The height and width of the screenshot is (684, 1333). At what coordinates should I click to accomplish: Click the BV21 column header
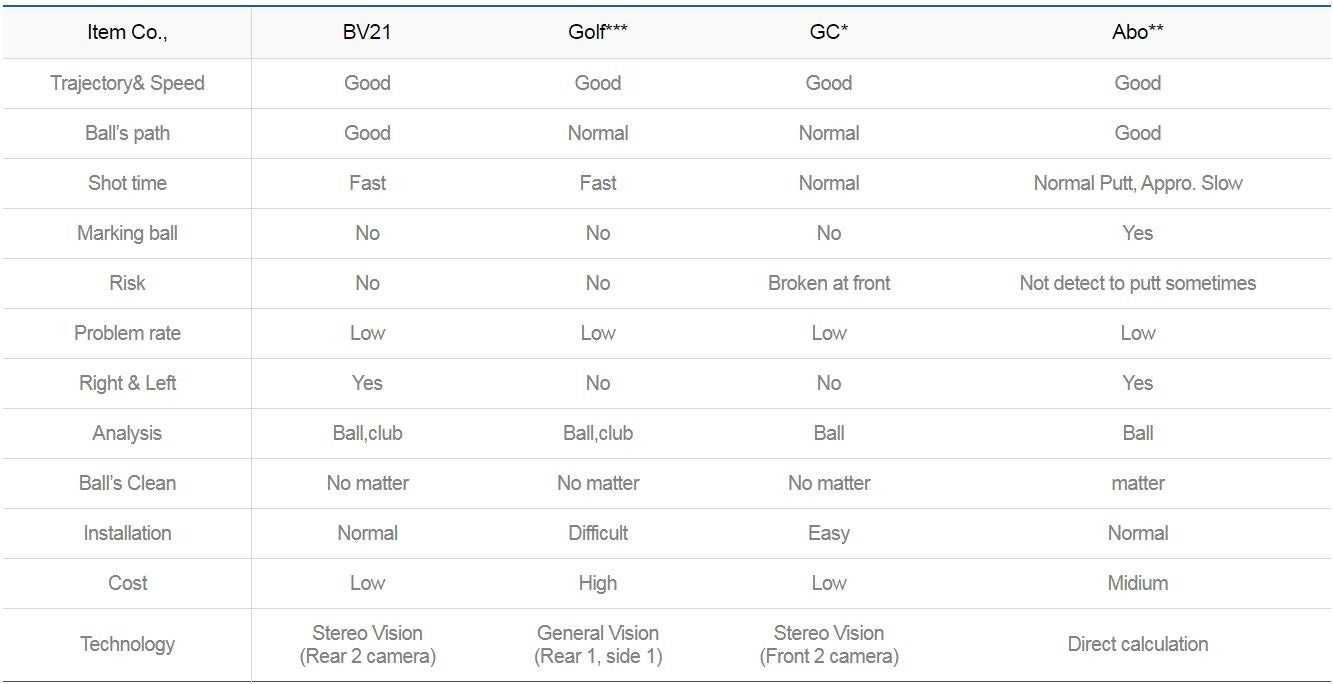coord(367,32)
